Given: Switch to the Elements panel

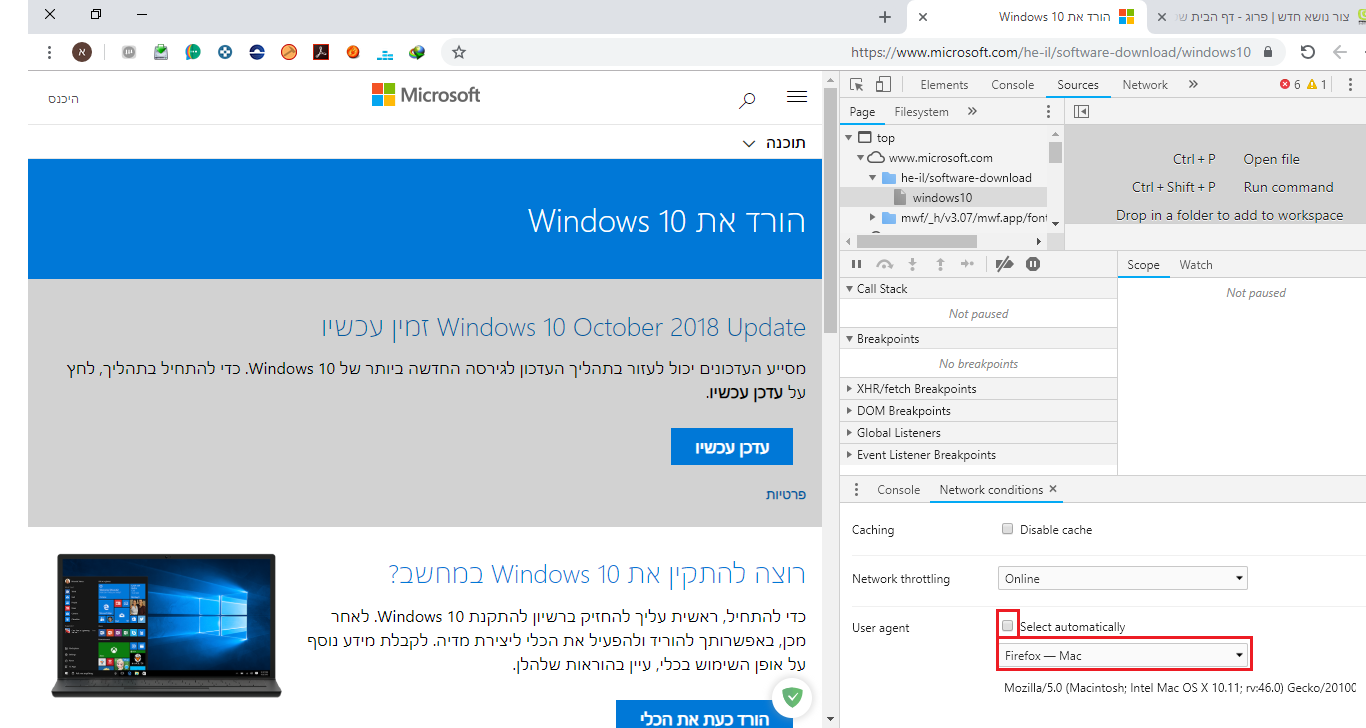Looking at the screenshot, I should 944,85.
